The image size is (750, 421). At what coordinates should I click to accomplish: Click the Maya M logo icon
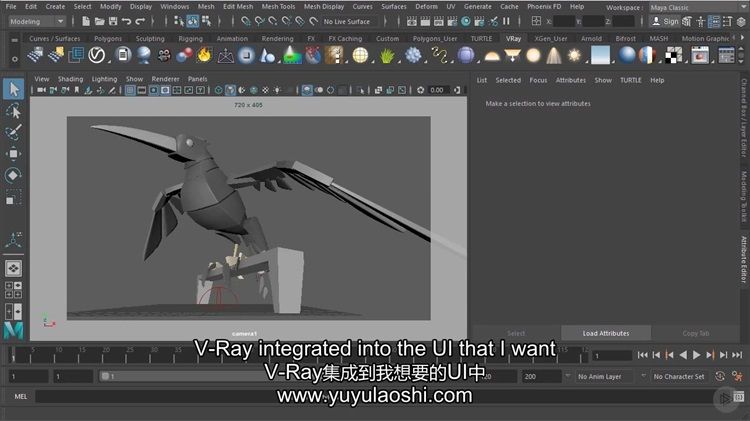[13, 331]
